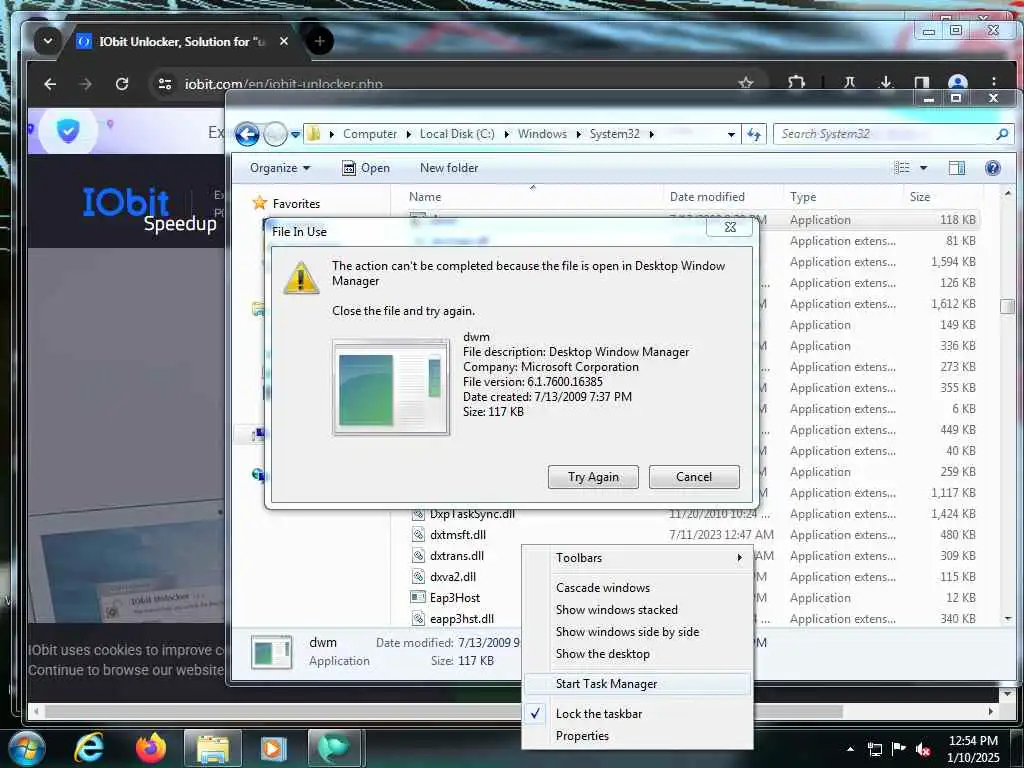Image resolution: width=1024 pixels, height=768 pixels.
Task: Click Try Again in File In Use dialog
Action: (593, 477)
